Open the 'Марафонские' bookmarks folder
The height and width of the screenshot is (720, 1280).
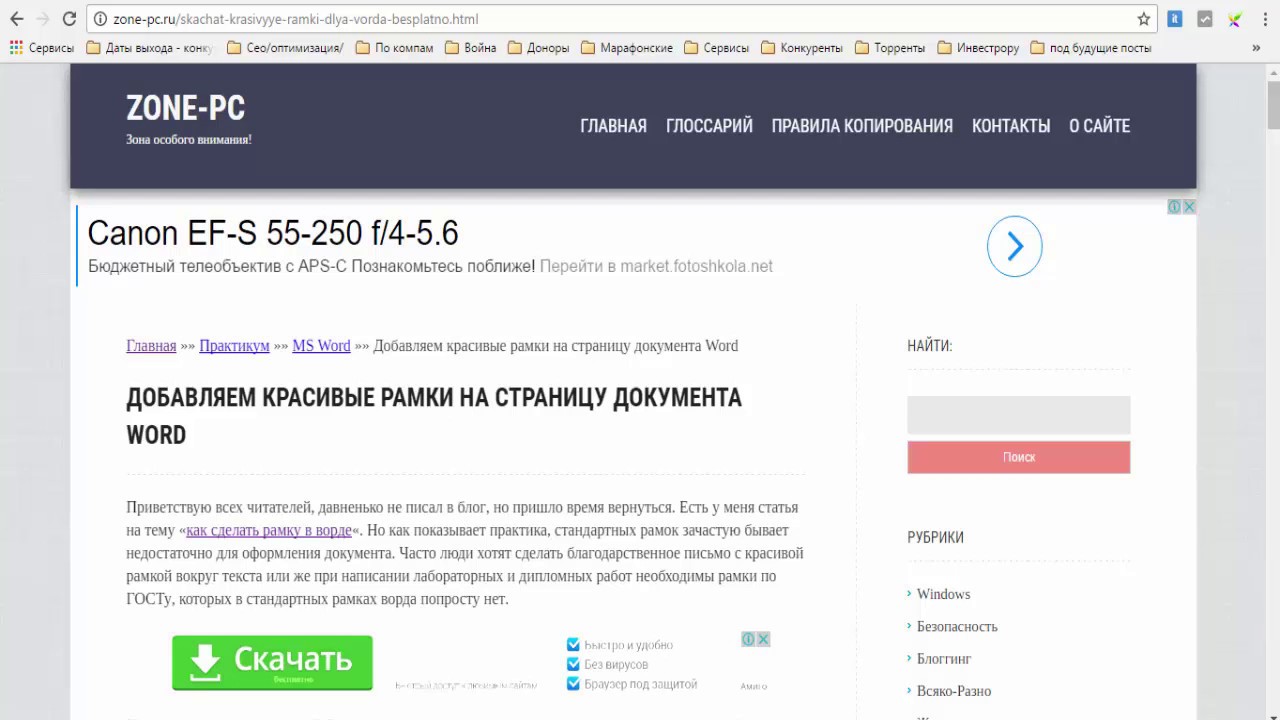coord(627,47)
